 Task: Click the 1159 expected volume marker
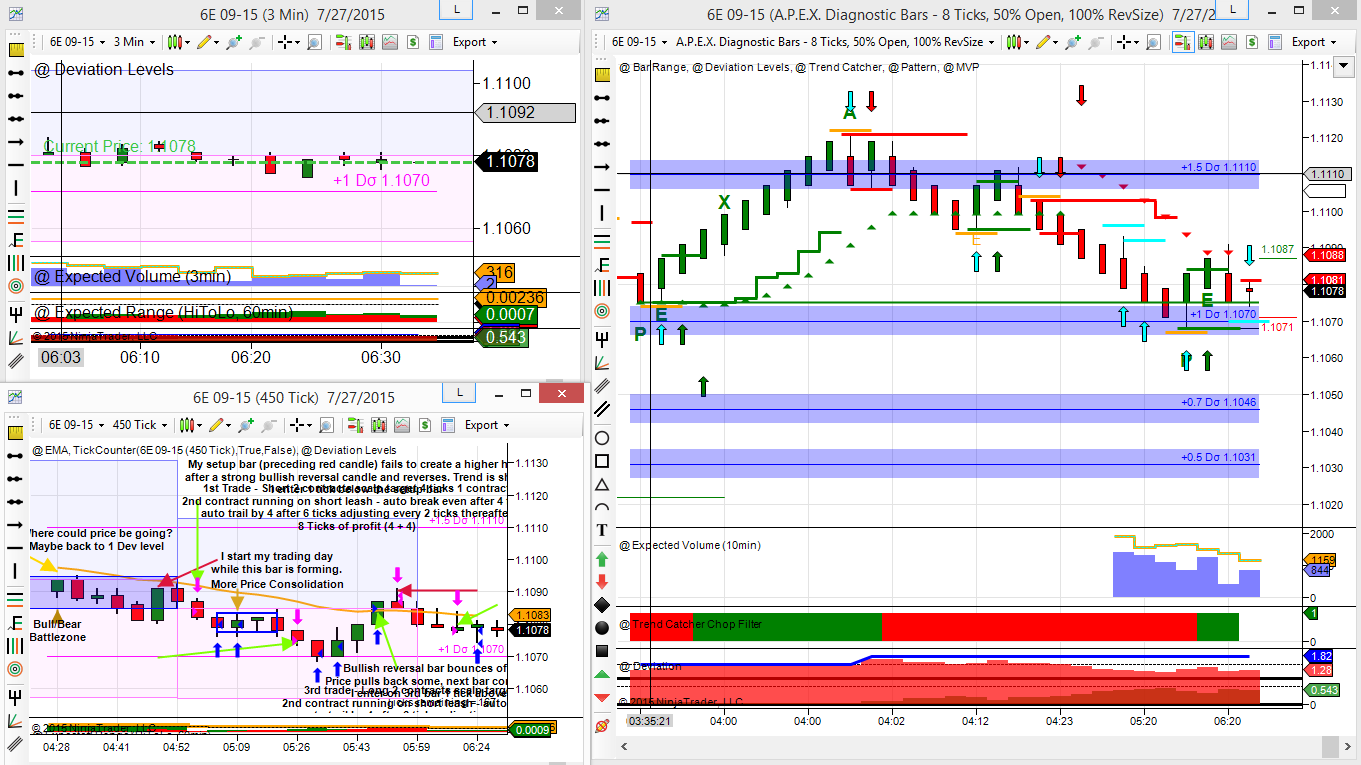[1321, 560]
